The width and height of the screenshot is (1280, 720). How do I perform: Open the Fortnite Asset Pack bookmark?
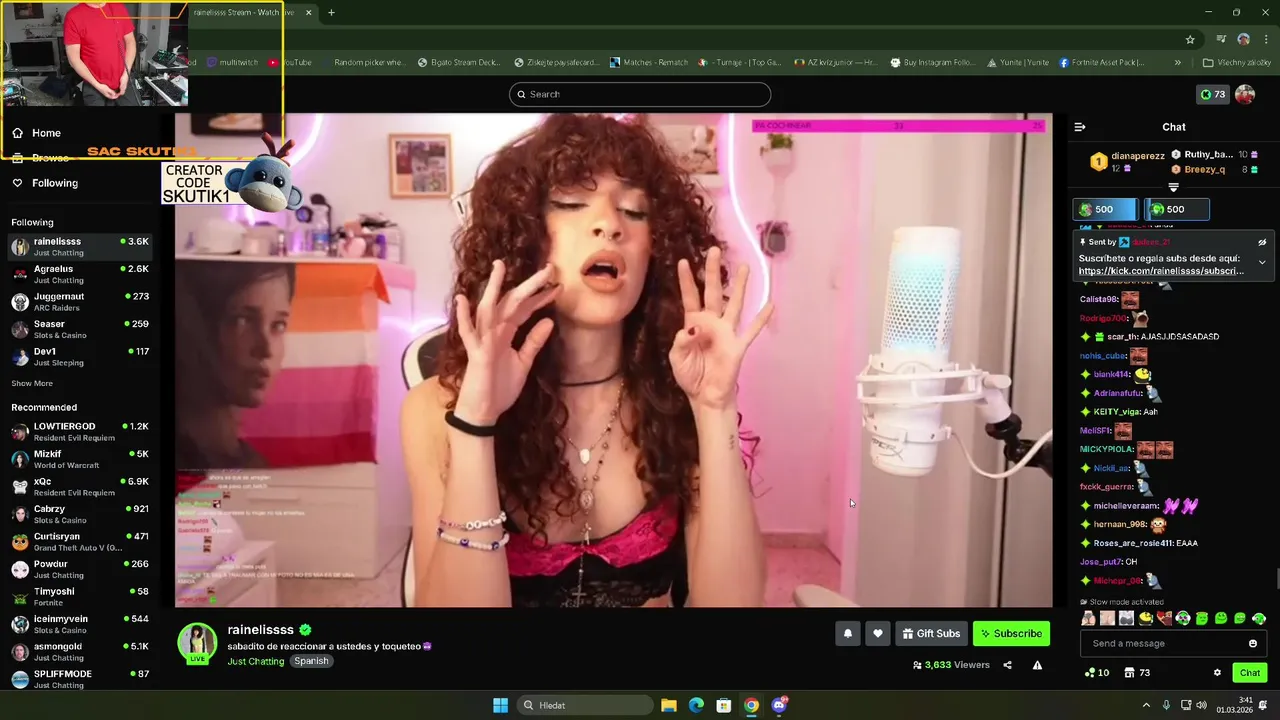tap(1101, 62)
